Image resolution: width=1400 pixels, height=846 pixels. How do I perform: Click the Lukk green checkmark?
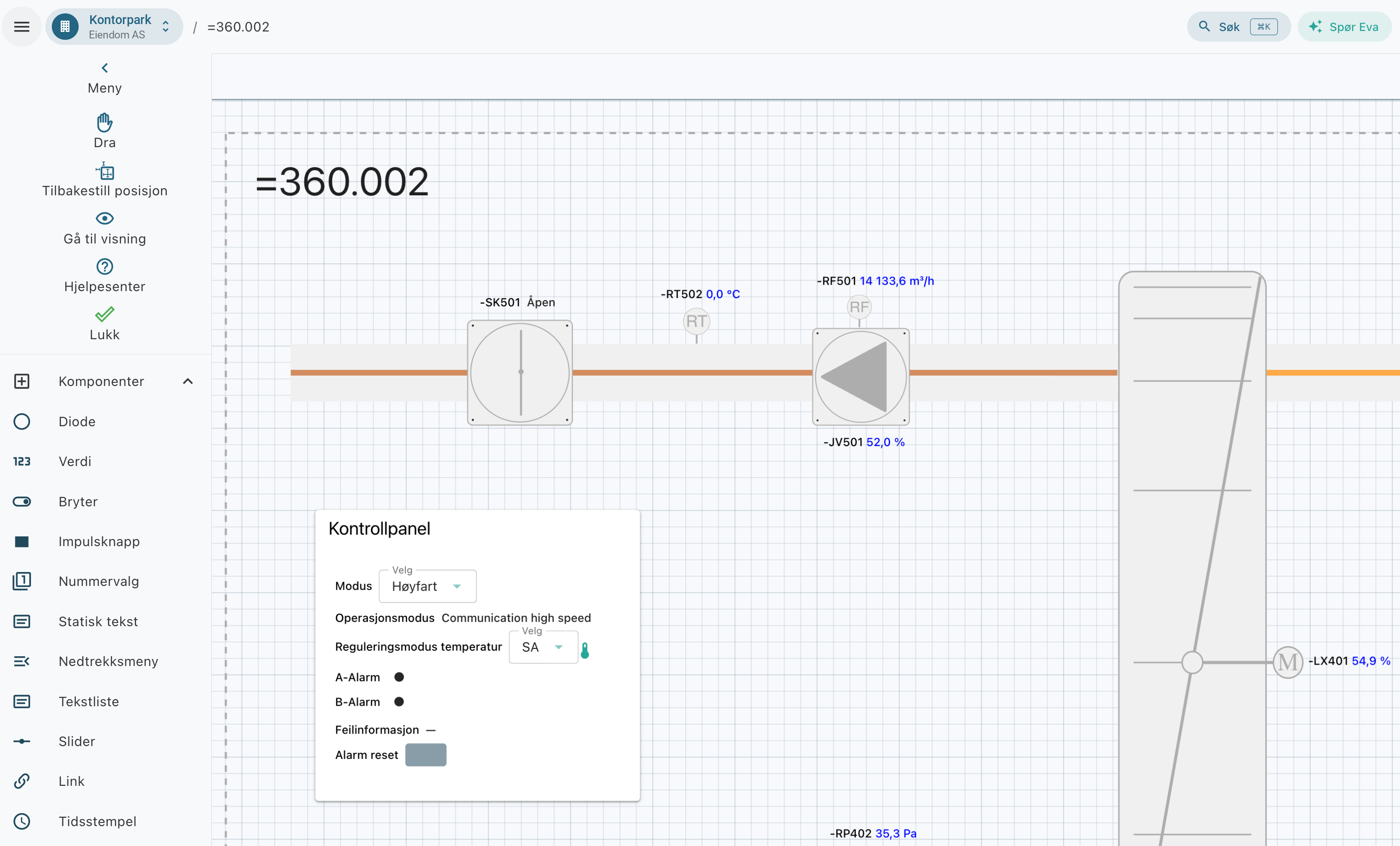click(x=105, y=314)
